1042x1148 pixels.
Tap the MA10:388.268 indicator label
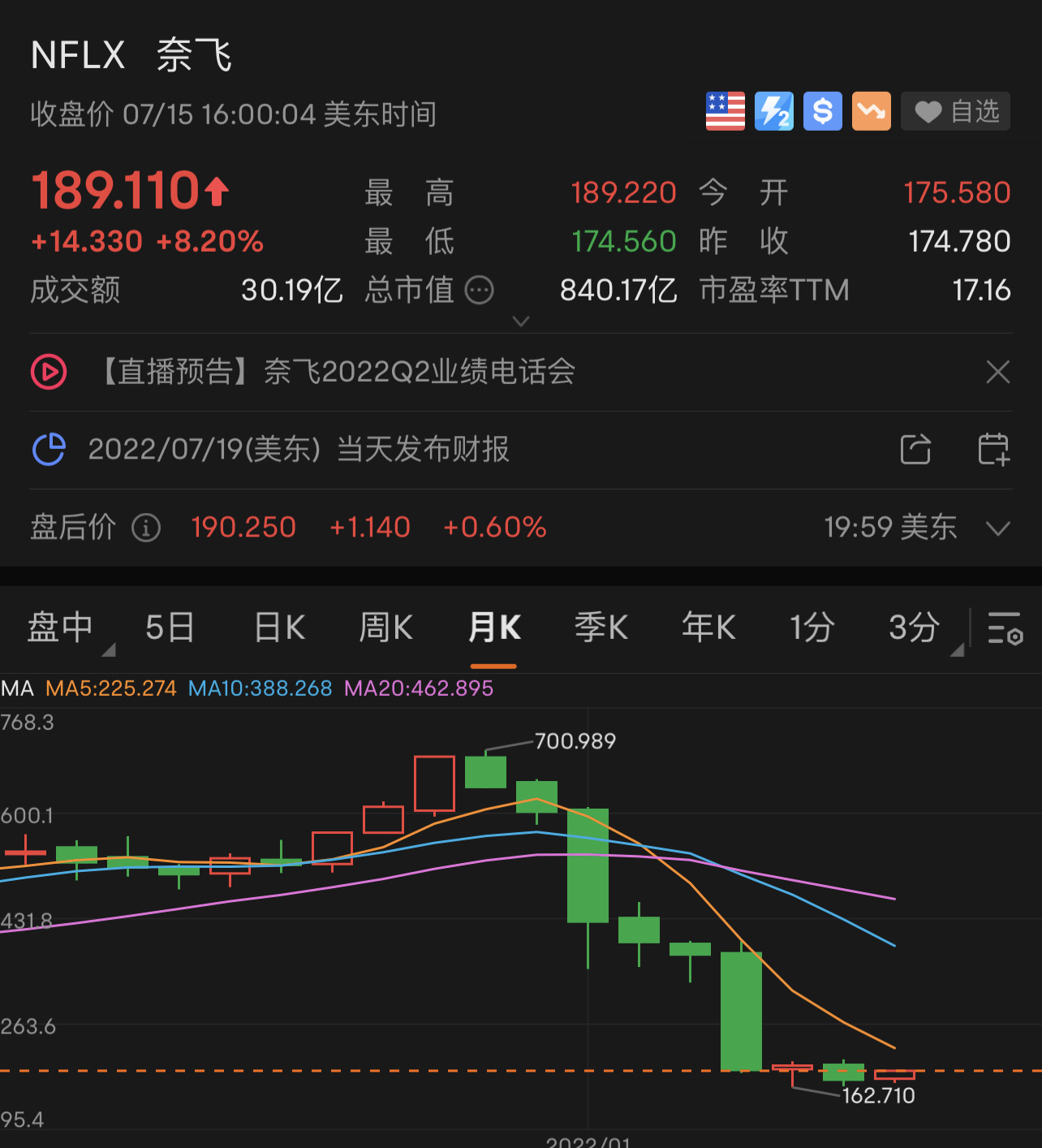pos(260,688)
